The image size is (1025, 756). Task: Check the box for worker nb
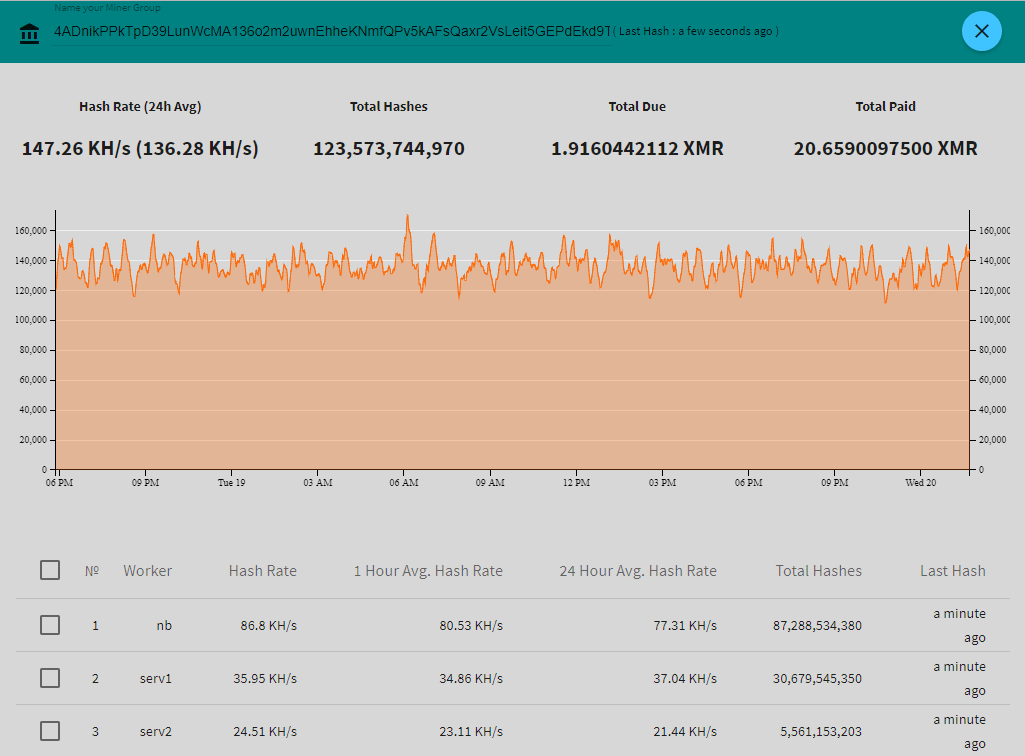(x=50, y=625)
